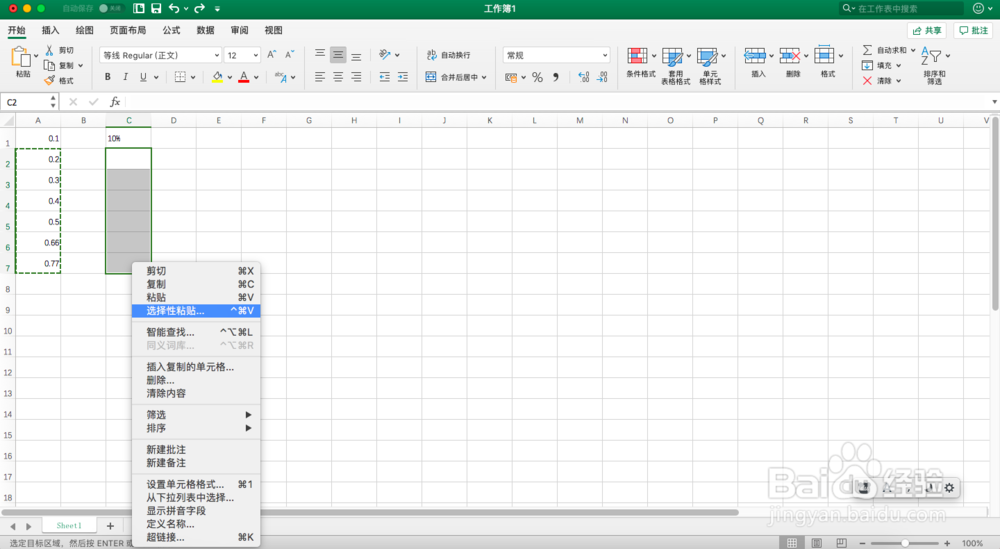Click the Format painter brush icon
Image resolution: width=1000 pixels, height=549 pixels.
(49, 80)
